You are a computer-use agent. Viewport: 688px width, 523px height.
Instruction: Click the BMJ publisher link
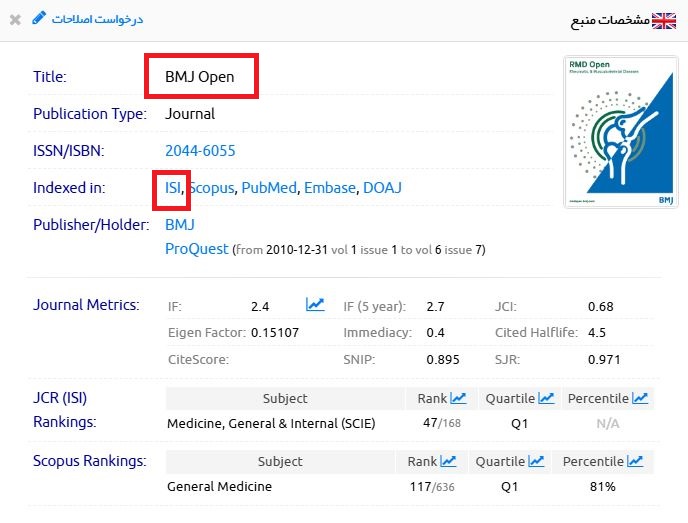tap(180, 224)
